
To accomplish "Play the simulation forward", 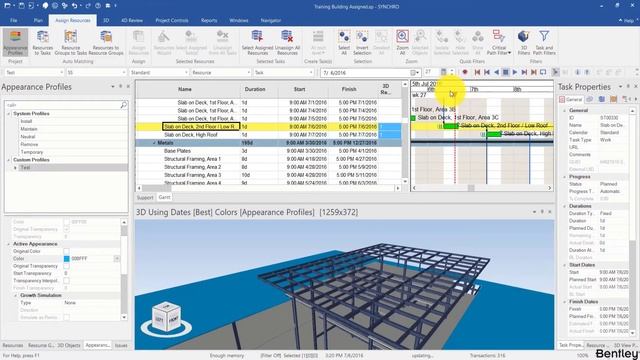I will click(x=515, y=72).
